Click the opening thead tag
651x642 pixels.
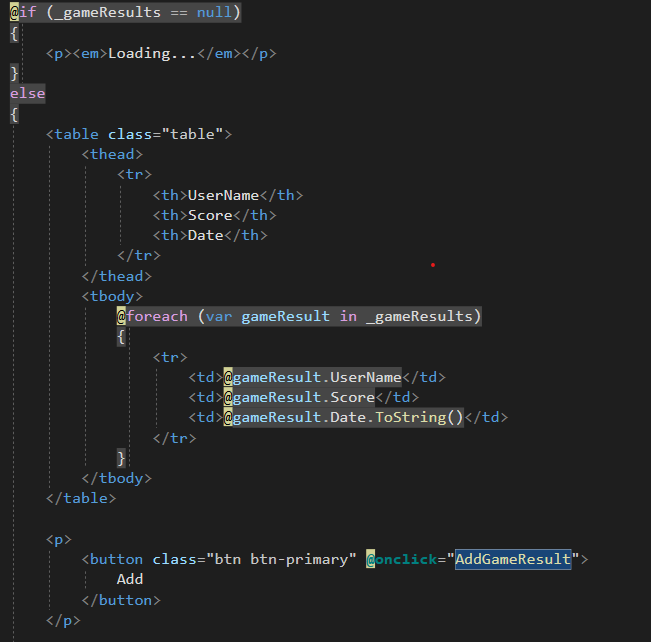click(x=112, y=154)
